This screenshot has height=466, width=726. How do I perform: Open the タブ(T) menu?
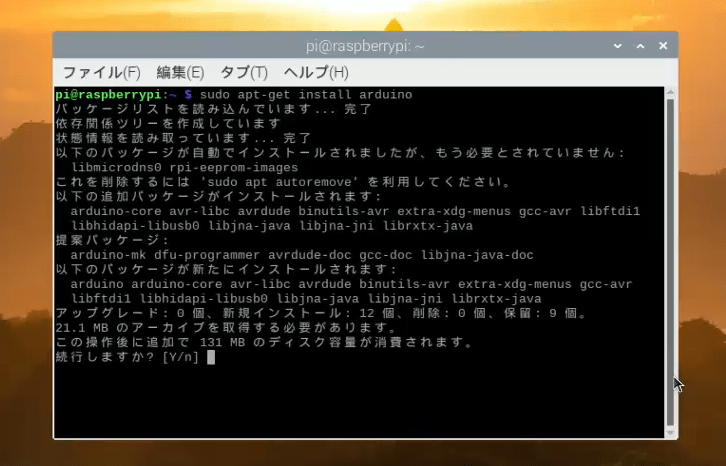click(244, 73)
